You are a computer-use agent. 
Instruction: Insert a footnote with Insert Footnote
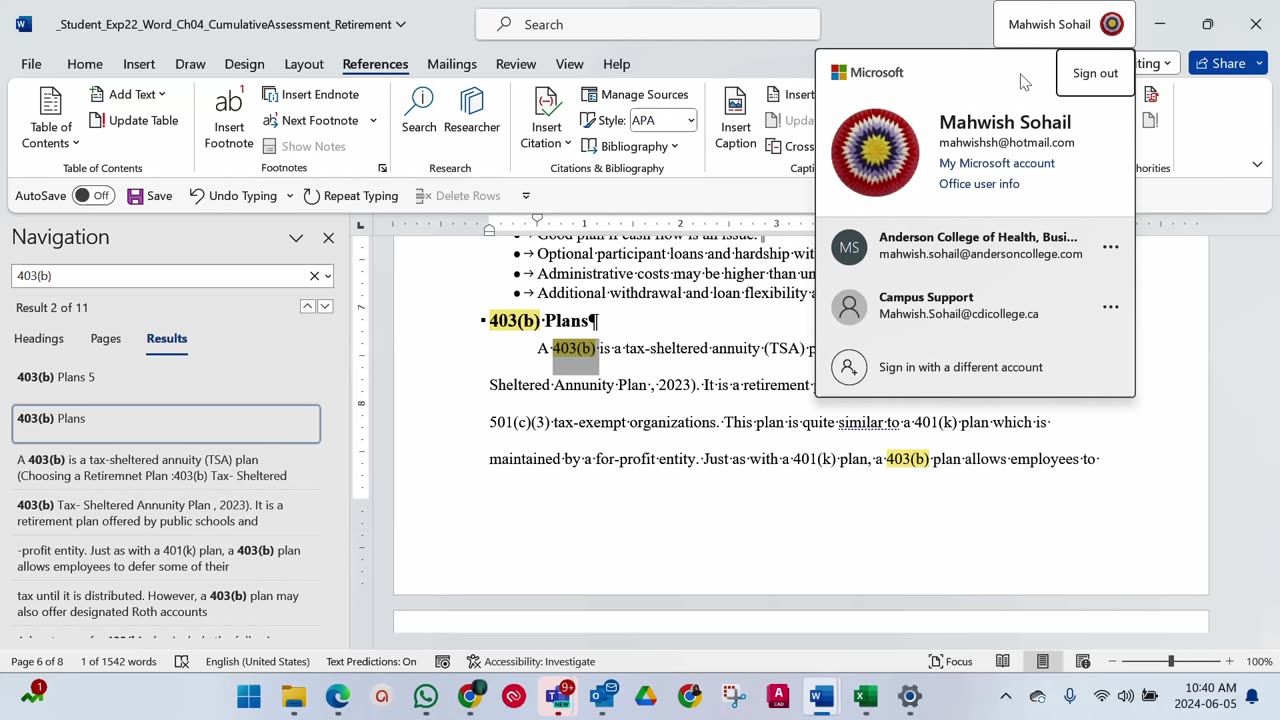pos(229,118)
